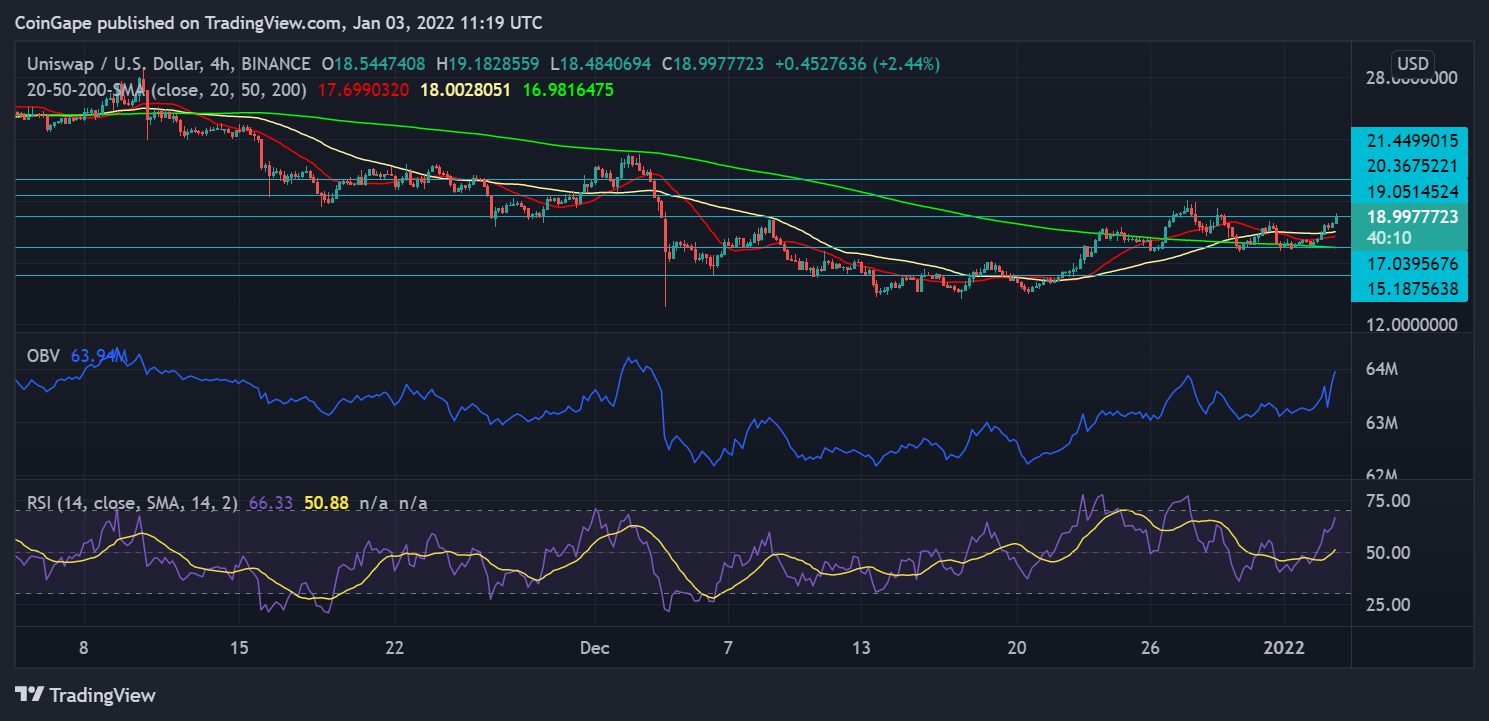Click the RSI indicator legend title
This screenshot has height=721, width=1489.
pos(126,504)
